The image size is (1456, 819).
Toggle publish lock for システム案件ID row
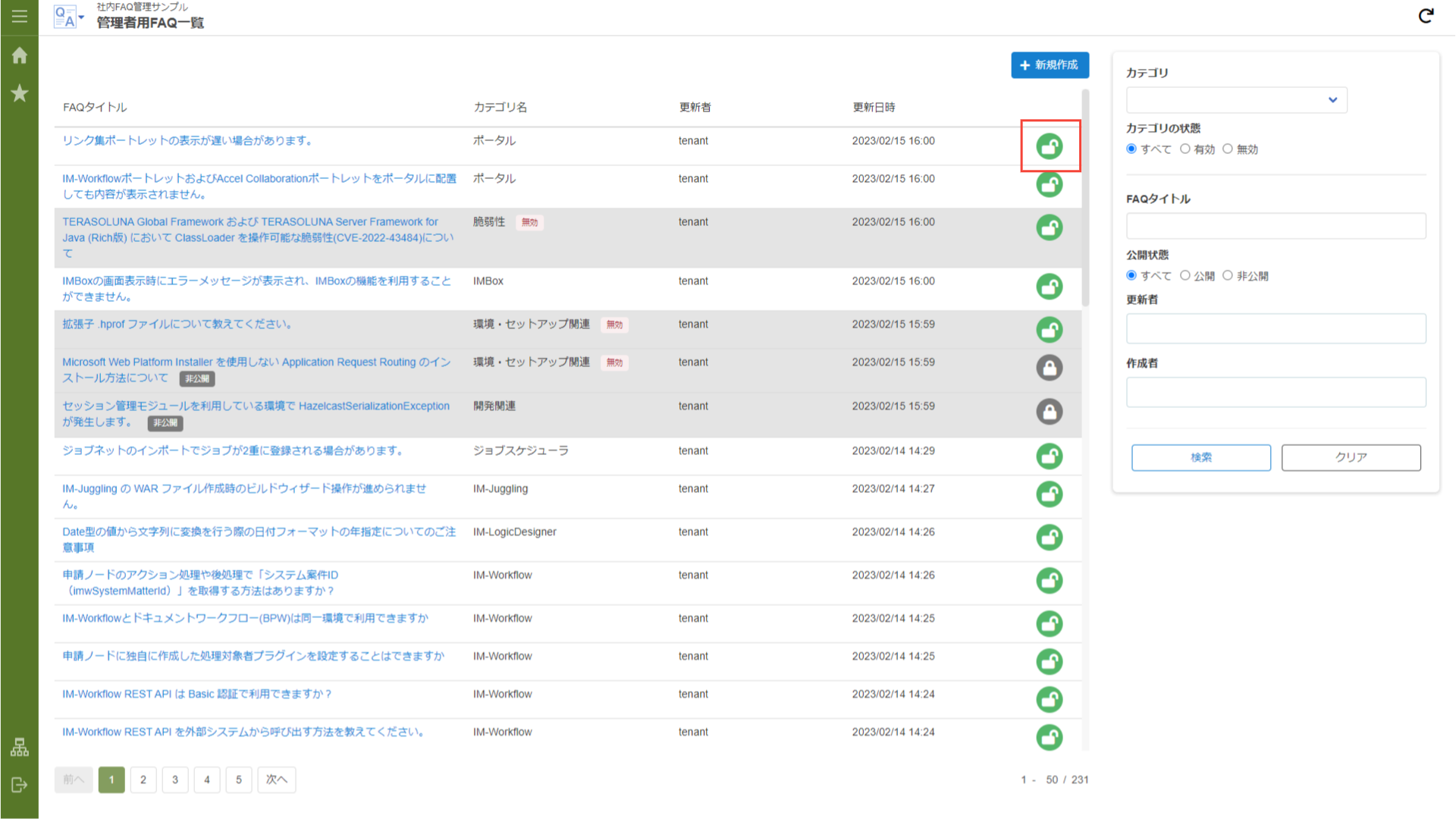tap(1050, 581)
